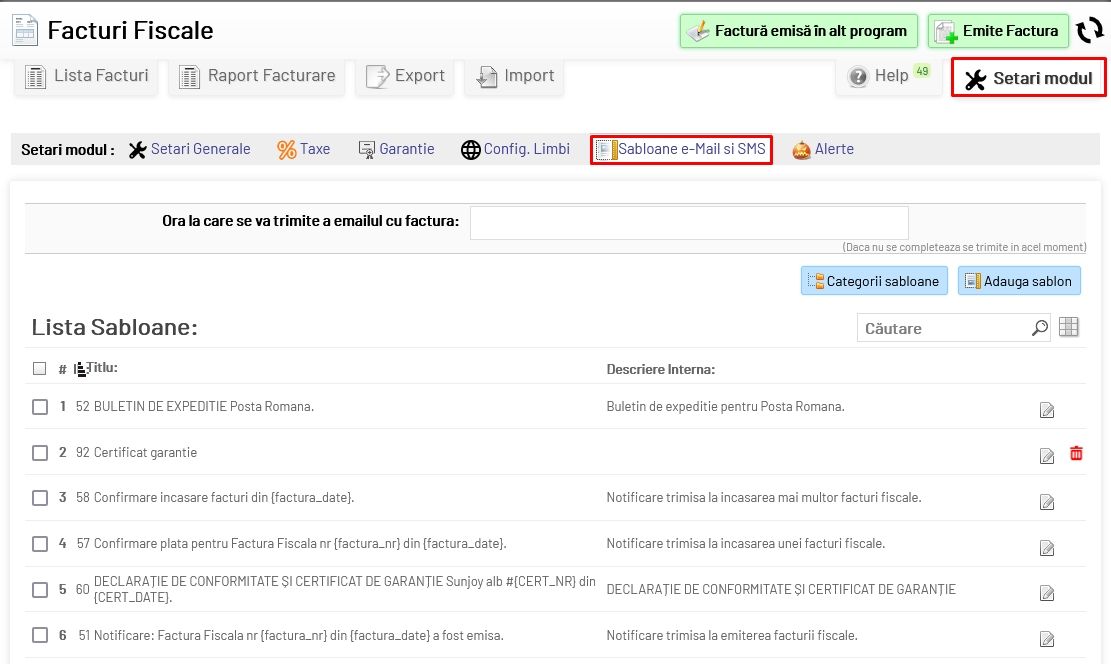The height and width of the screenshot is (664, 1111).
Task: Toggle checkbox for row 5 DECLARAȚIE DE CONFORMITATE
Action: click(40, 590)
